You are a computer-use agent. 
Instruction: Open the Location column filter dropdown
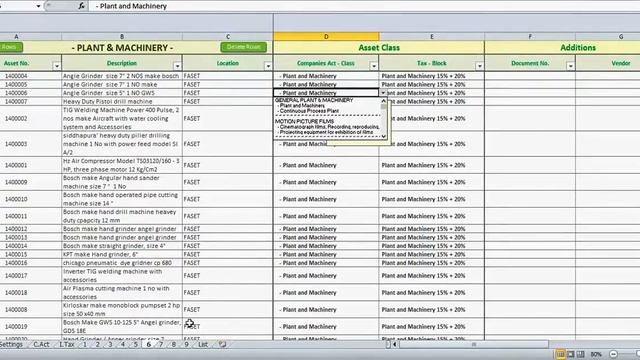[268, 66]
